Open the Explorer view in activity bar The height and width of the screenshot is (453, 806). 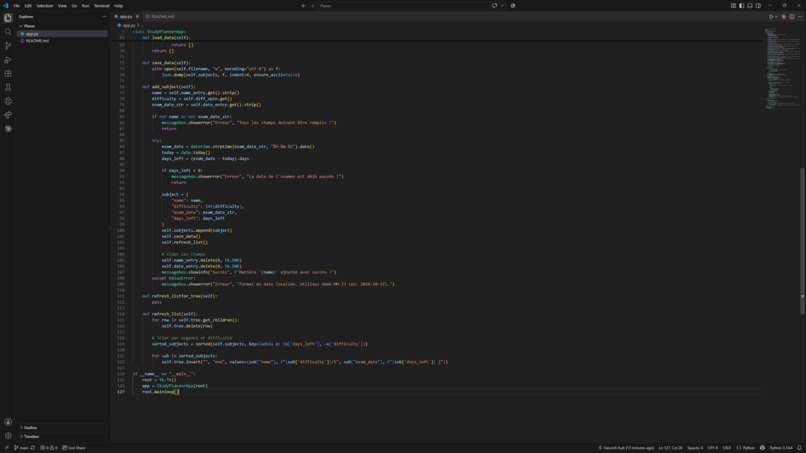click(x=8, y=18)
